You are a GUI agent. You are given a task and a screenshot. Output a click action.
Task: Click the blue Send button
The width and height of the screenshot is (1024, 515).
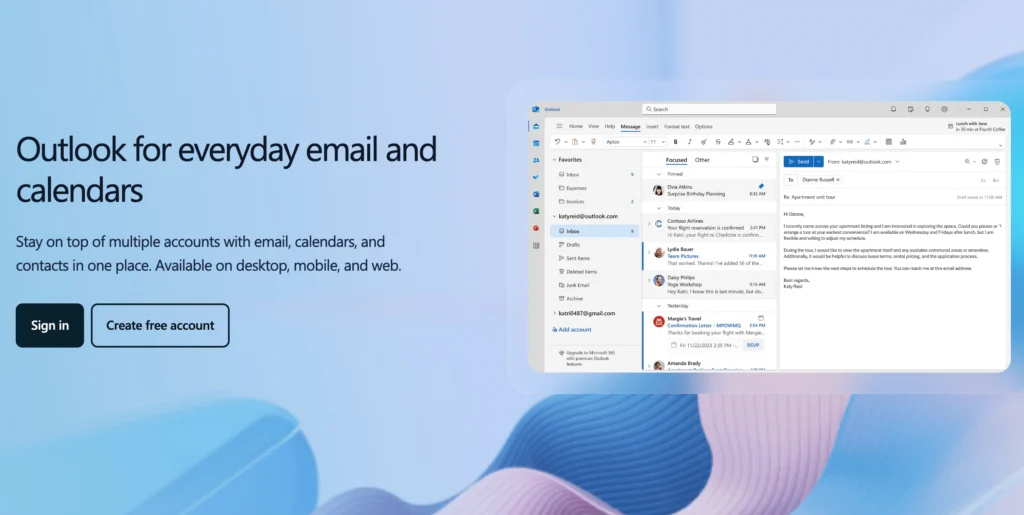tap(798, 161)
